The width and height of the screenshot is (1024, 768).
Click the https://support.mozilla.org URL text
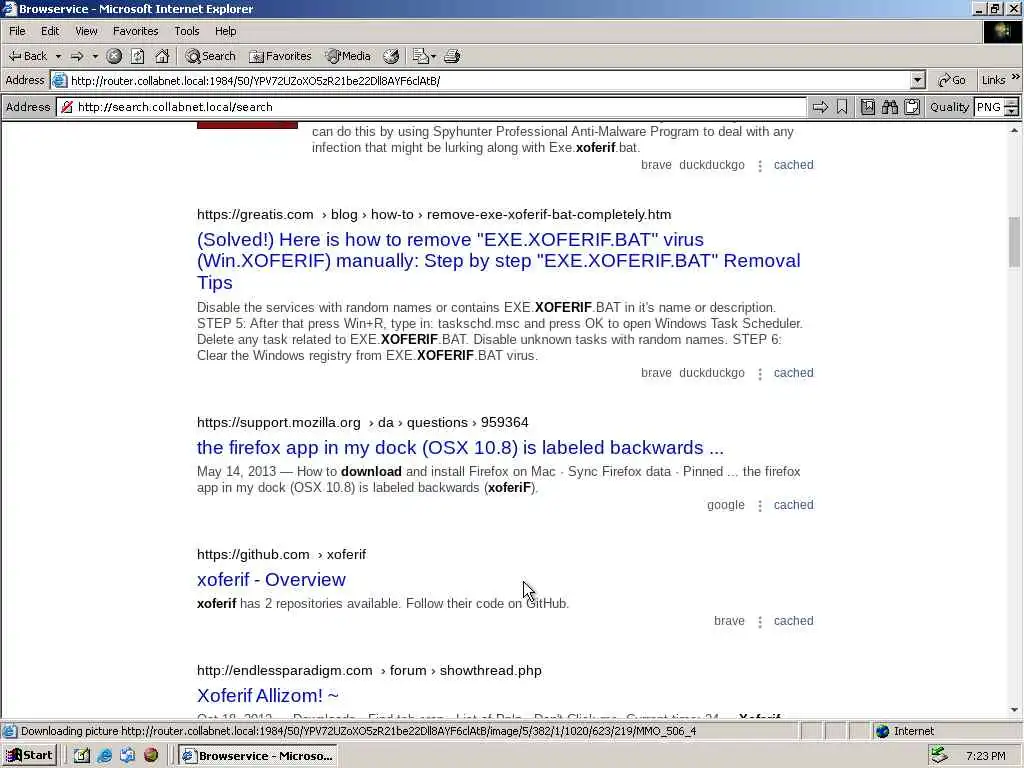click(279, 422)
